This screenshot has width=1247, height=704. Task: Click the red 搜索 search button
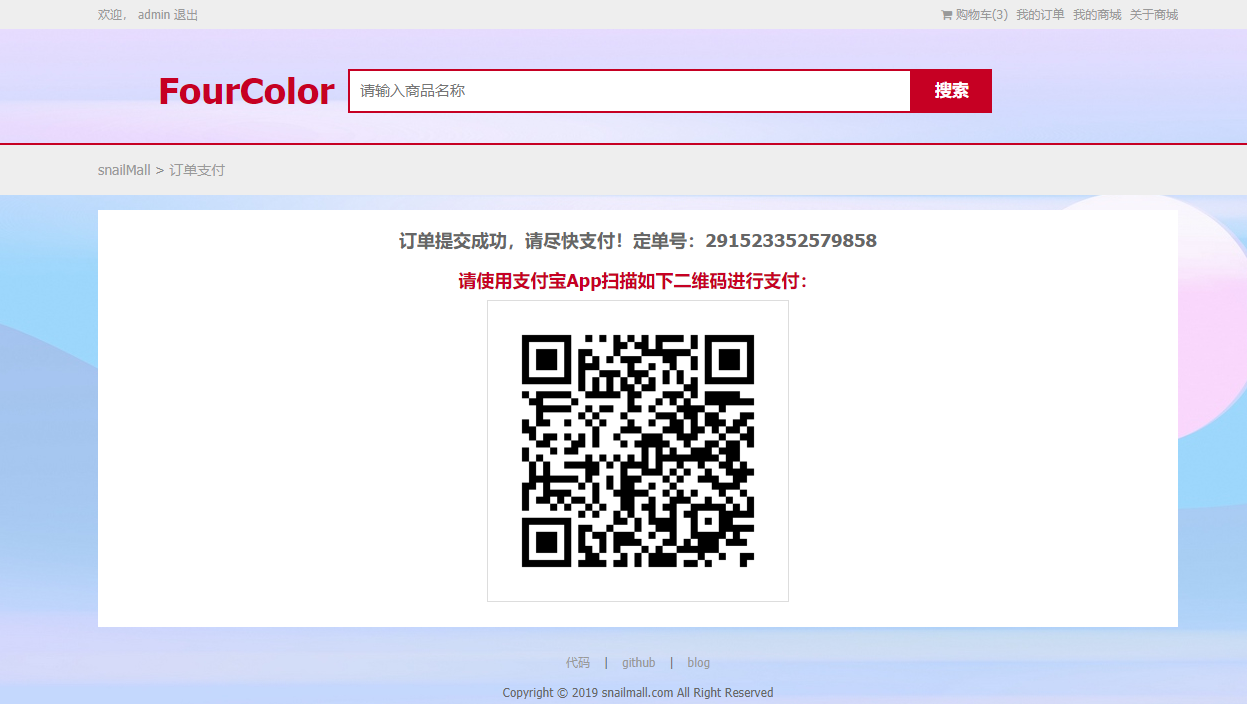click(951, 91)
